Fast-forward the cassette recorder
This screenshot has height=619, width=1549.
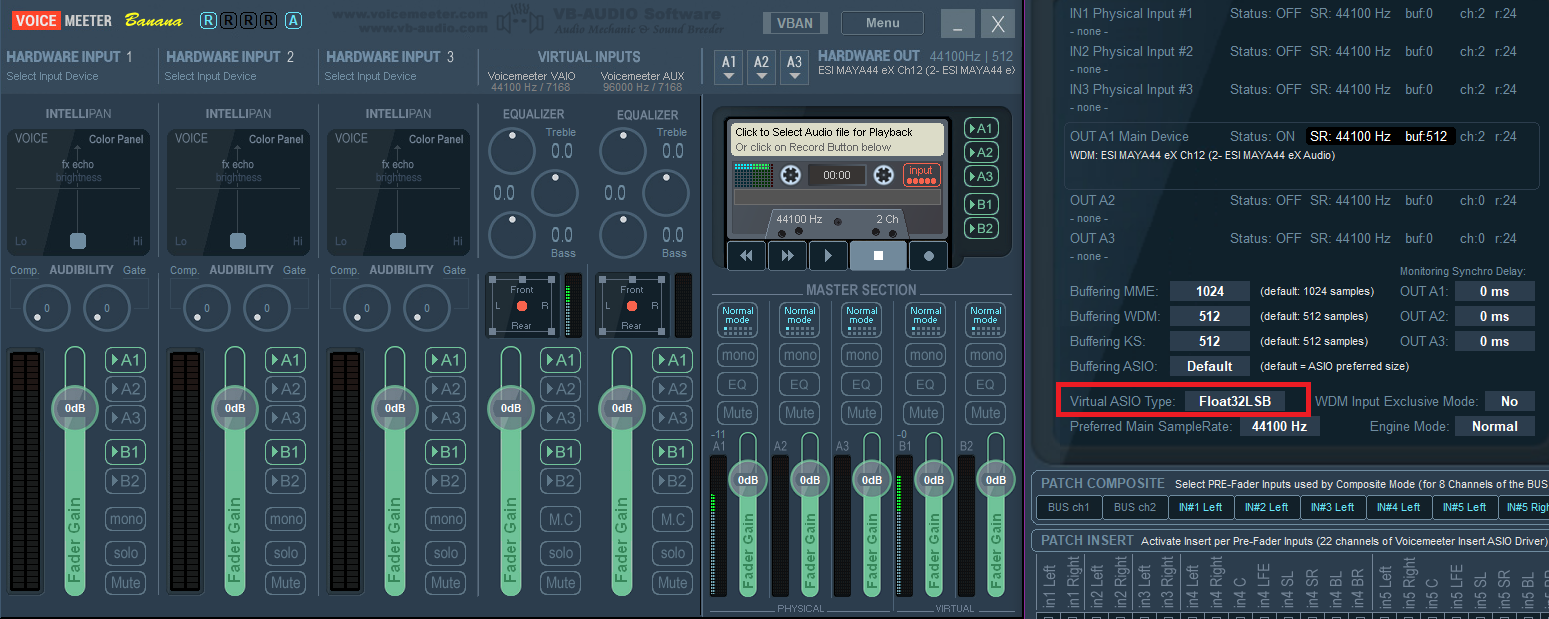(x=787, y=255)
